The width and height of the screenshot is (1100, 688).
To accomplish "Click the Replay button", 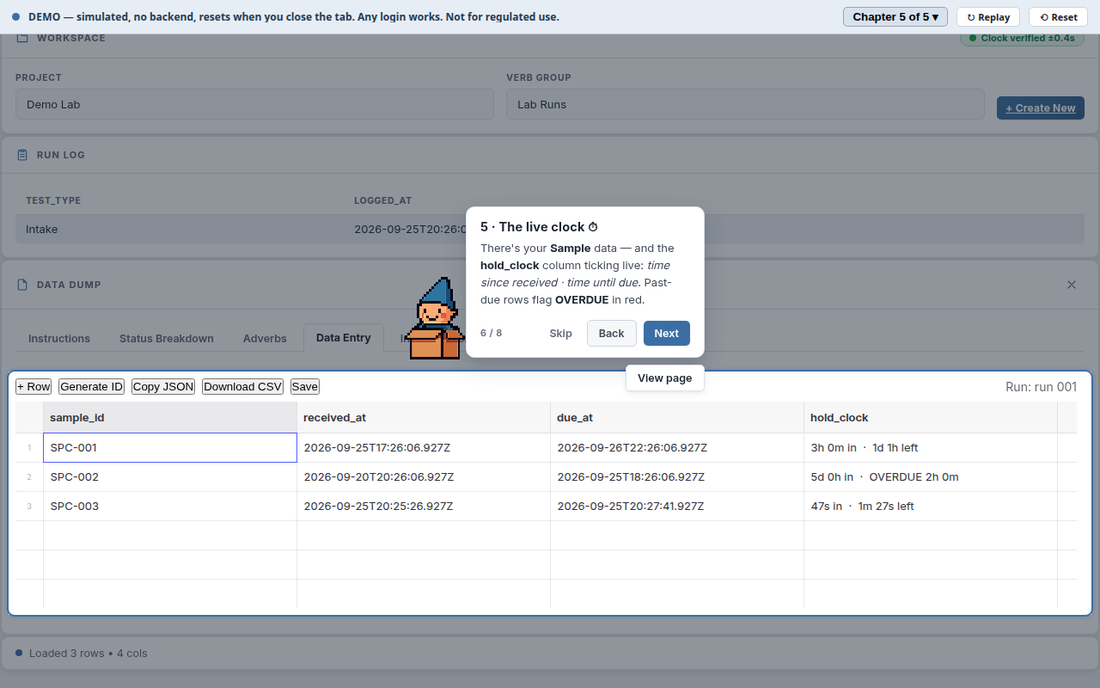I will (988, 17).
